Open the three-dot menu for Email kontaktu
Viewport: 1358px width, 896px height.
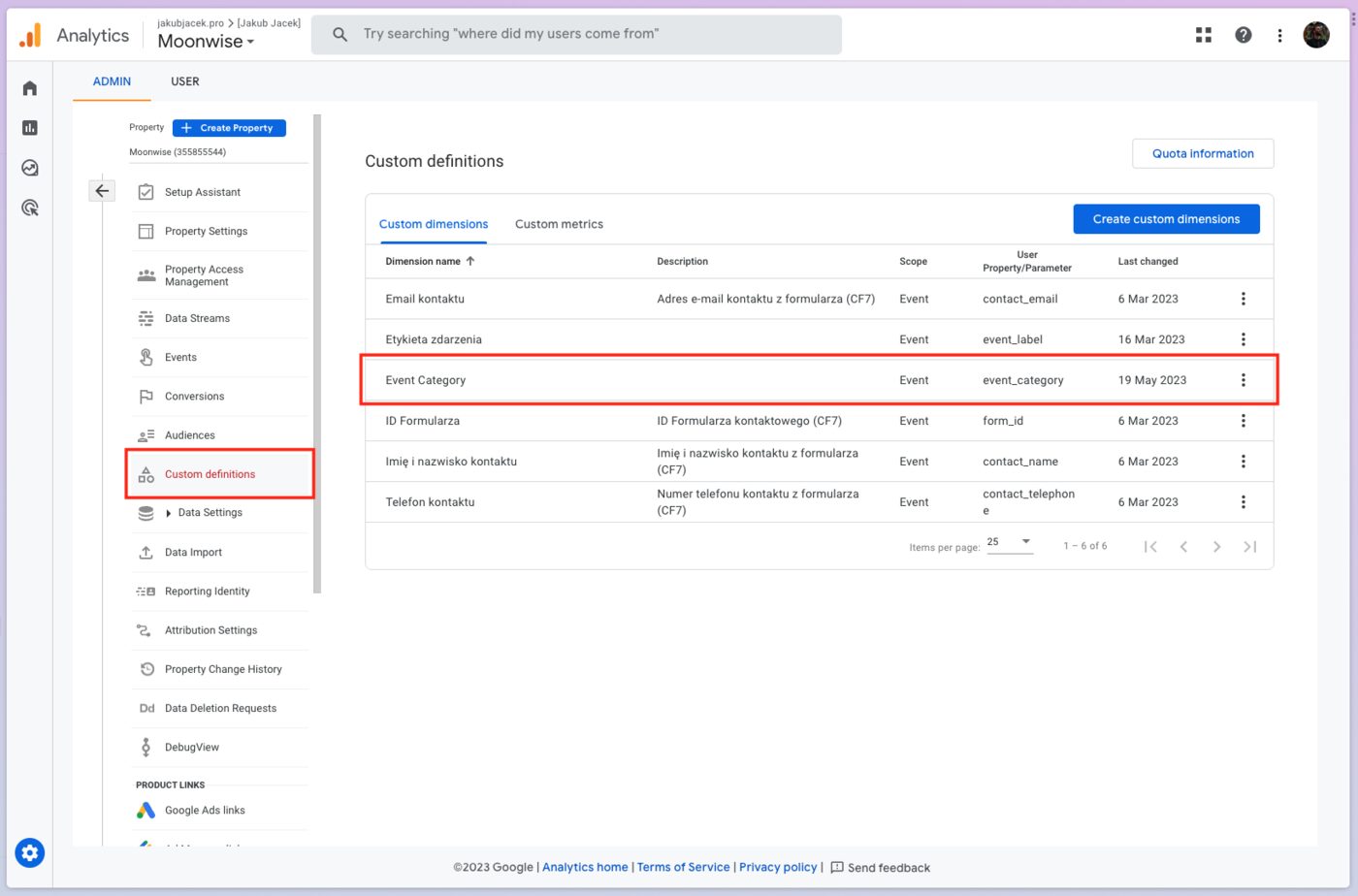tap(1244, 299)
